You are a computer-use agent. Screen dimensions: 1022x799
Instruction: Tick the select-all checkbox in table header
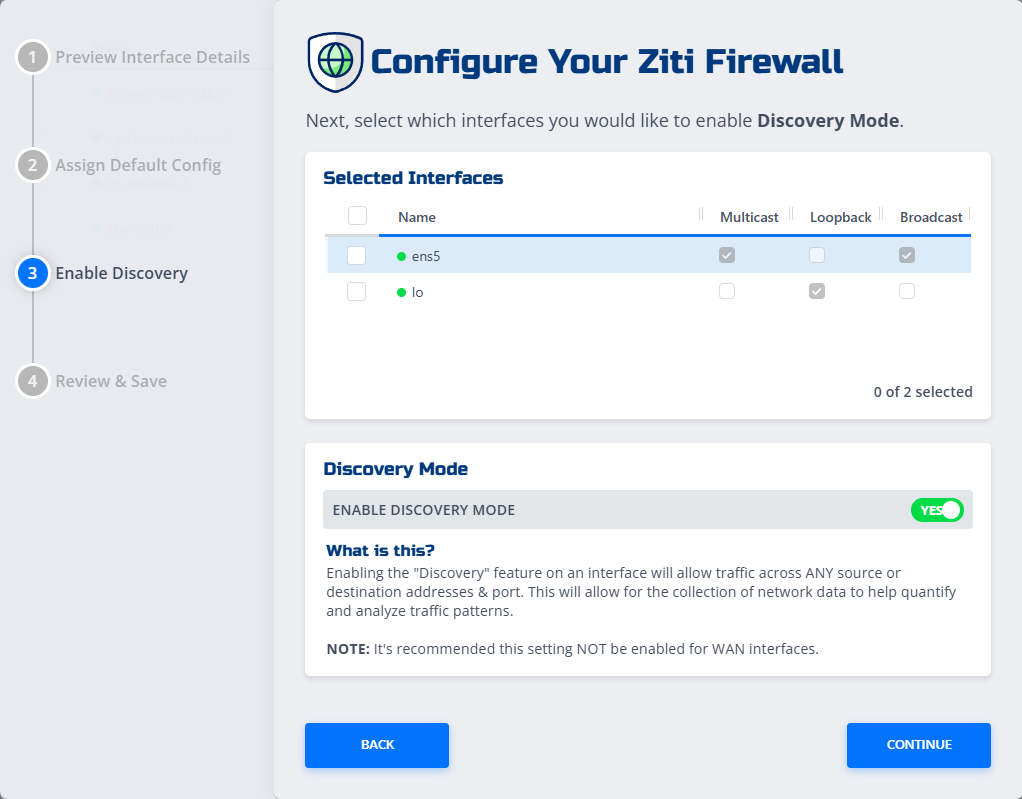point(357,216)
